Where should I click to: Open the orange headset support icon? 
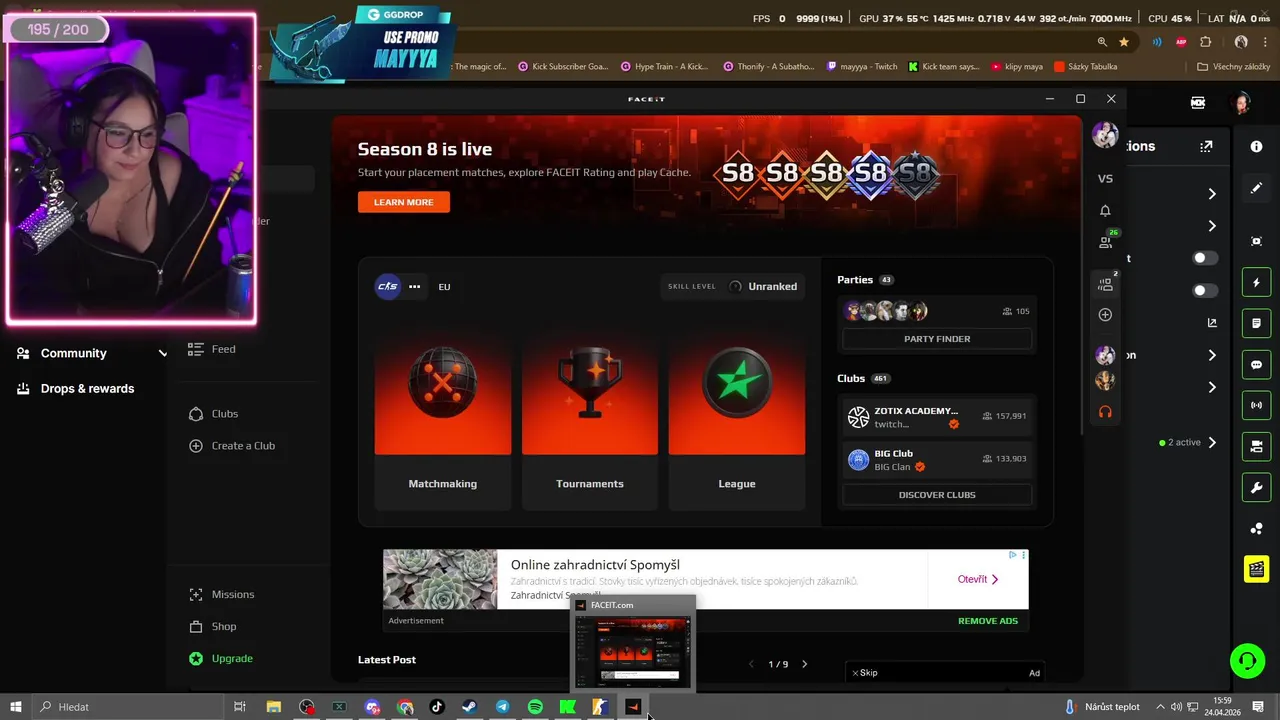click(x=1105, y=411)
